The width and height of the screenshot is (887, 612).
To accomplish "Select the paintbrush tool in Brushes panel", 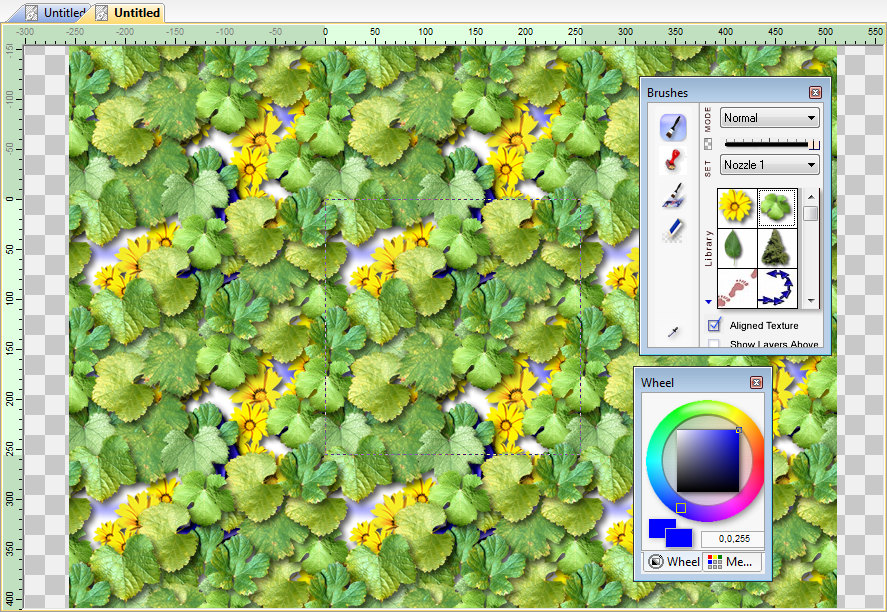I will coord(673,127).
